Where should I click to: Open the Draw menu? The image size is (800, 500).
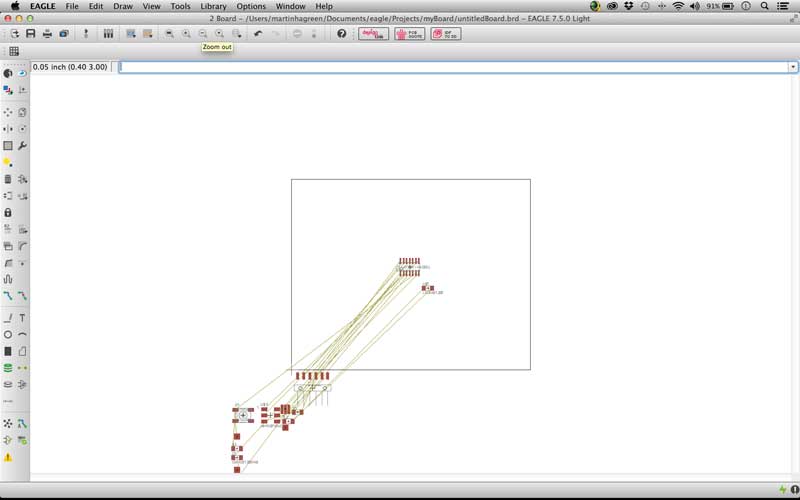123,6
